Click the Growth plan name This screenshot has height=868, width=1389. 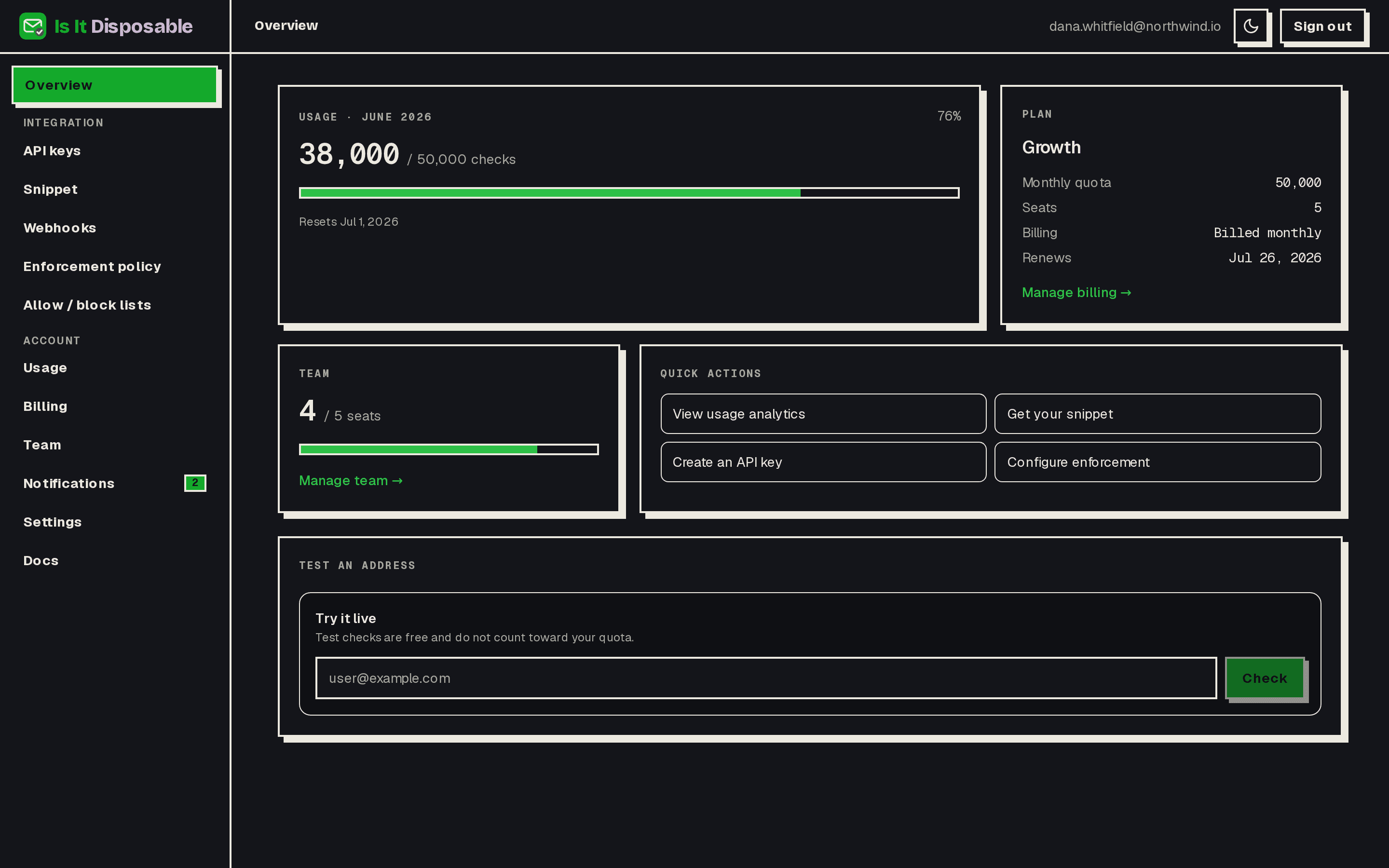1051,148
